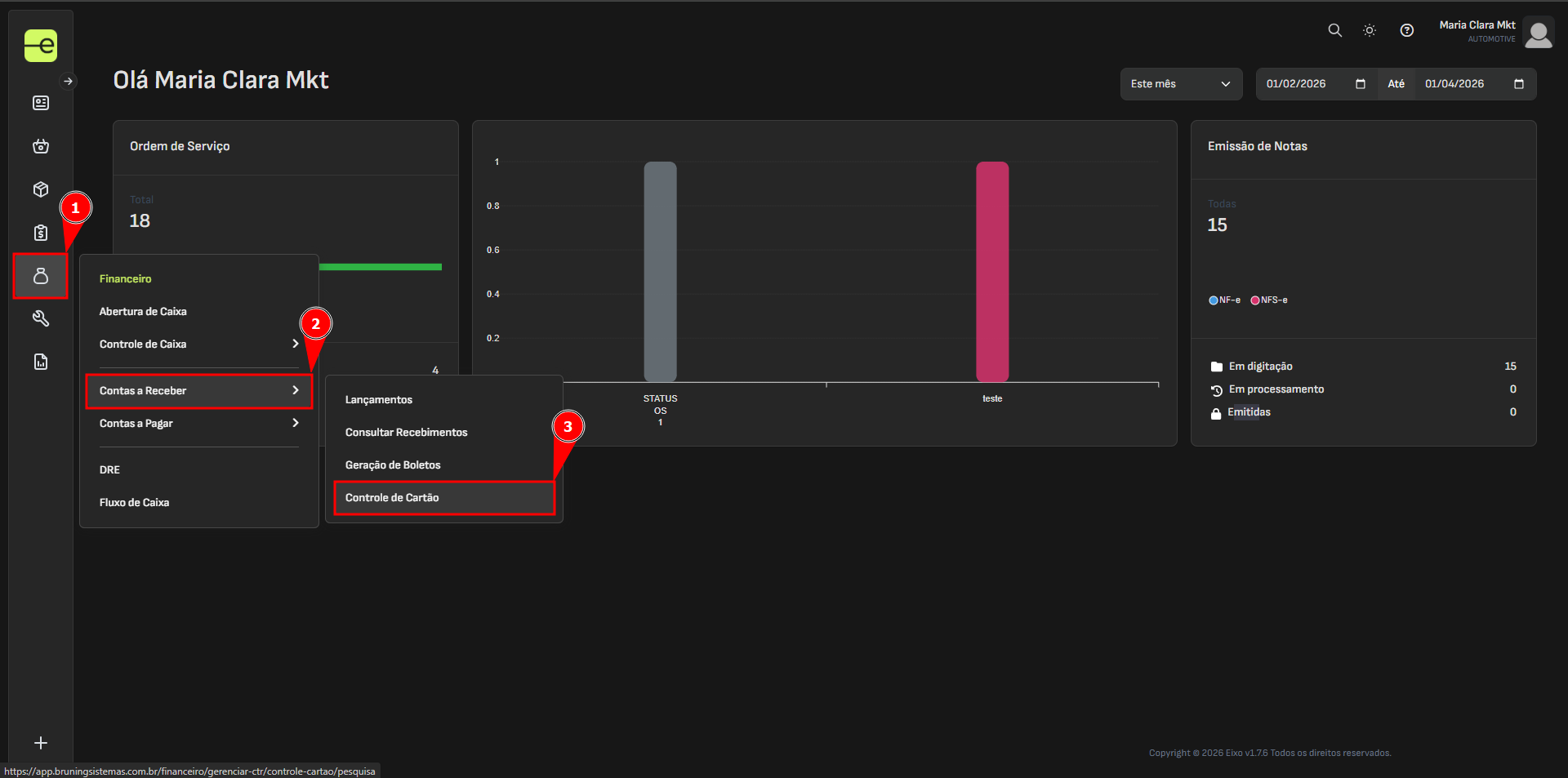Click the search magnifier icon

coord(1334,30)
